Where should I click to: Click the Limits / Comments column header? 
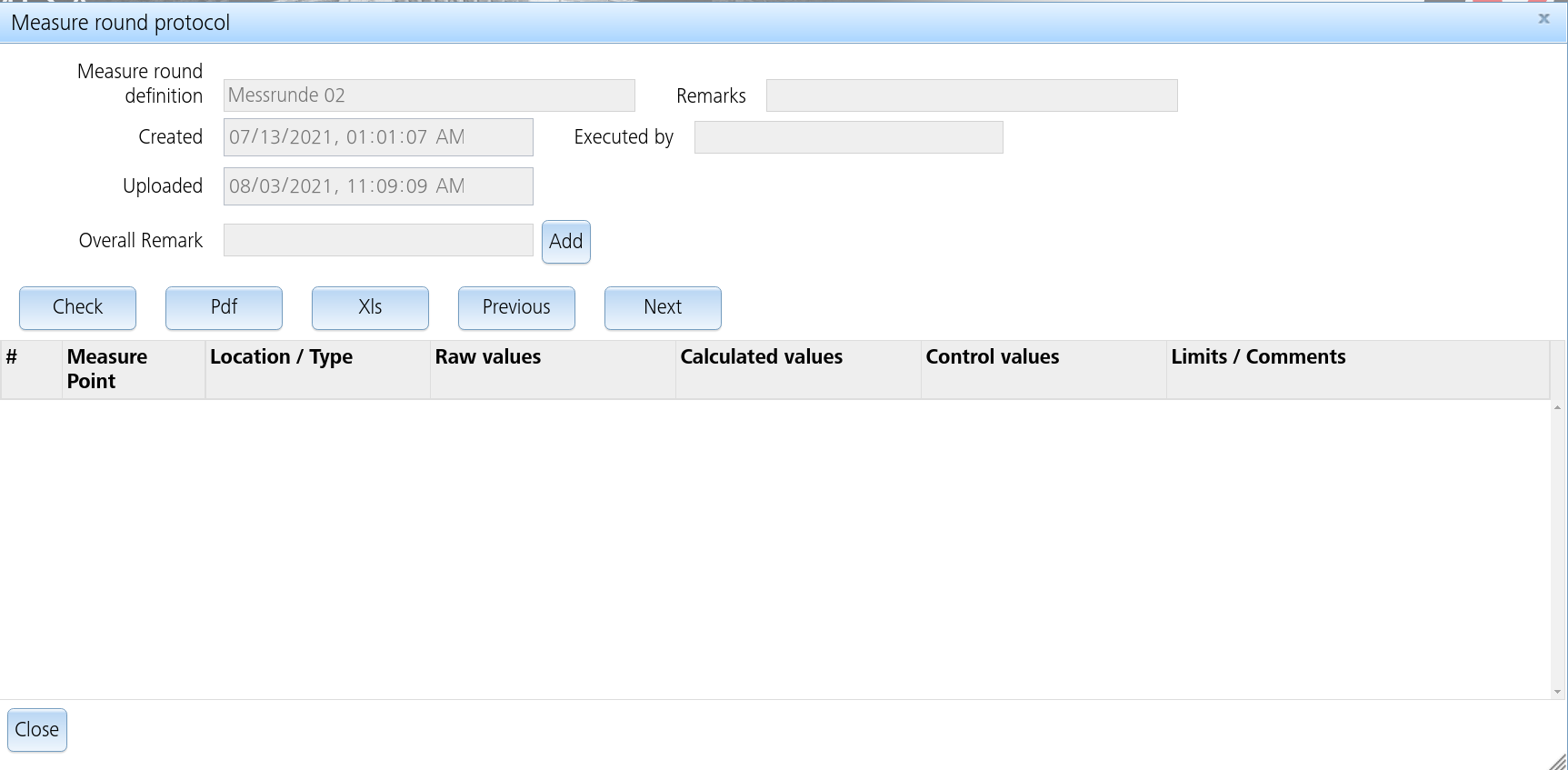coord(1358,370)
